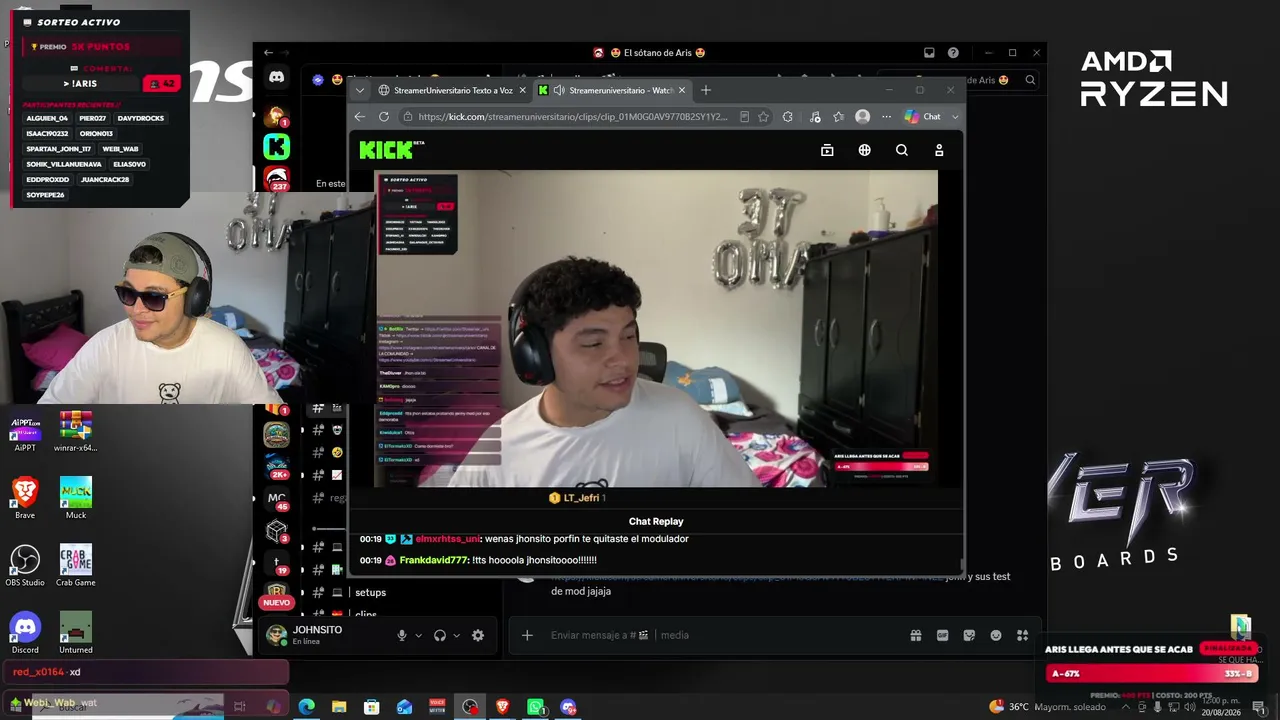The width and height of the screenshot is (1280, 720).
Task: Open LT_Jefri clip creator profile
Action: point(581,498)
